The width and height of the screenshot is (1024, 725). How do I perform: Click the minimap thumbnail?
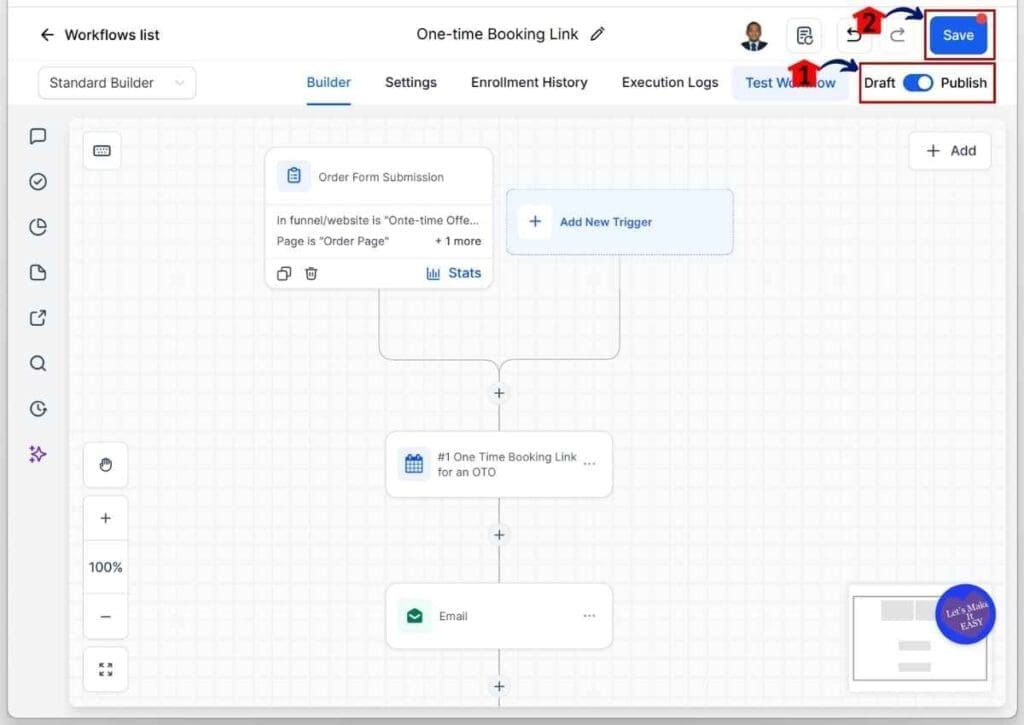(x=920, y=638)
